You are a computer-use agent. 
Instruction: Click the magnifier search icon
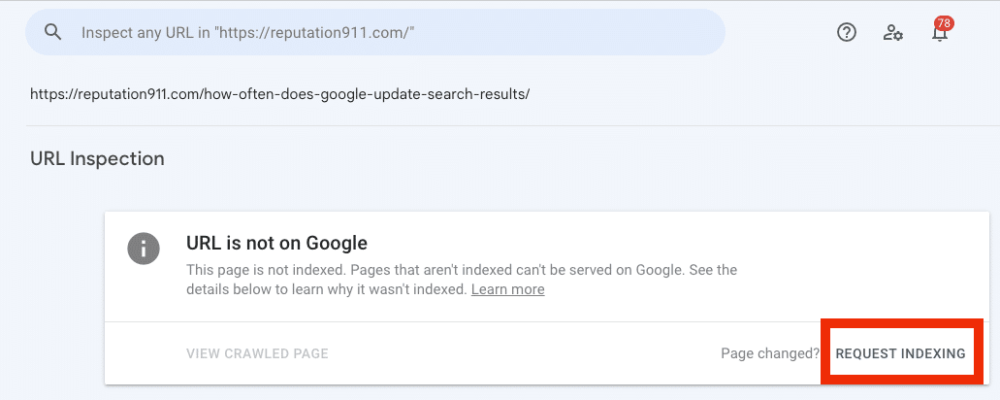53,32
